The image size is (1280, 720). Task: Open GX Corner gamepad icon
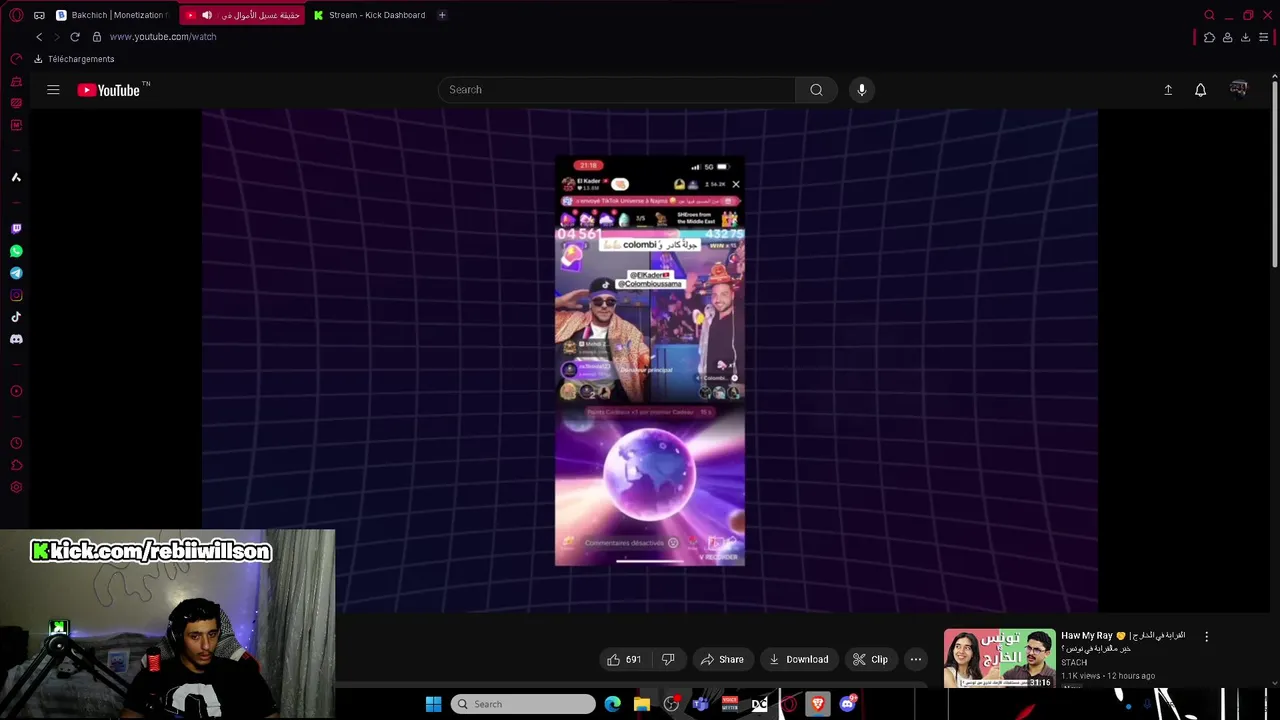pos(39,15)
